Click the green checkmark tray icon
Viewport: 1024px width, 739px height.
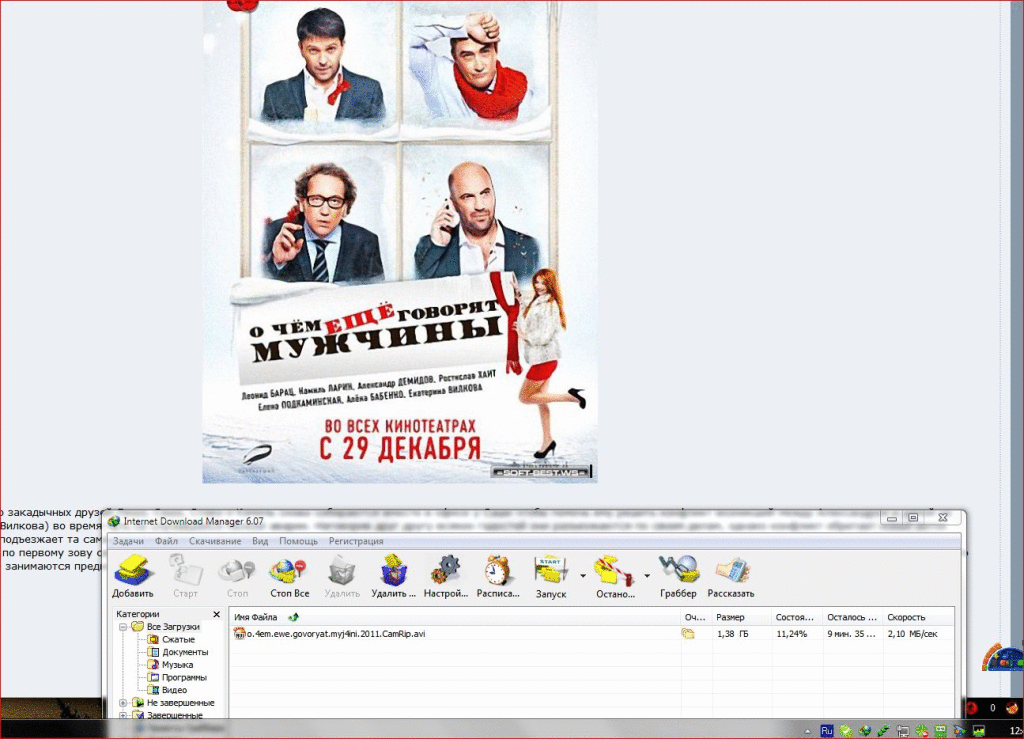coord(846,731)
